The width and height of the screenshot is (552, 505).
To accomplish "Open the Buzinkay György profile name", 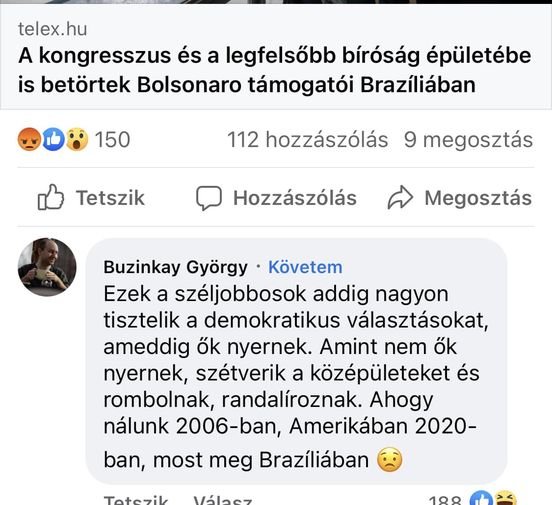I will (x=175, y=267).
